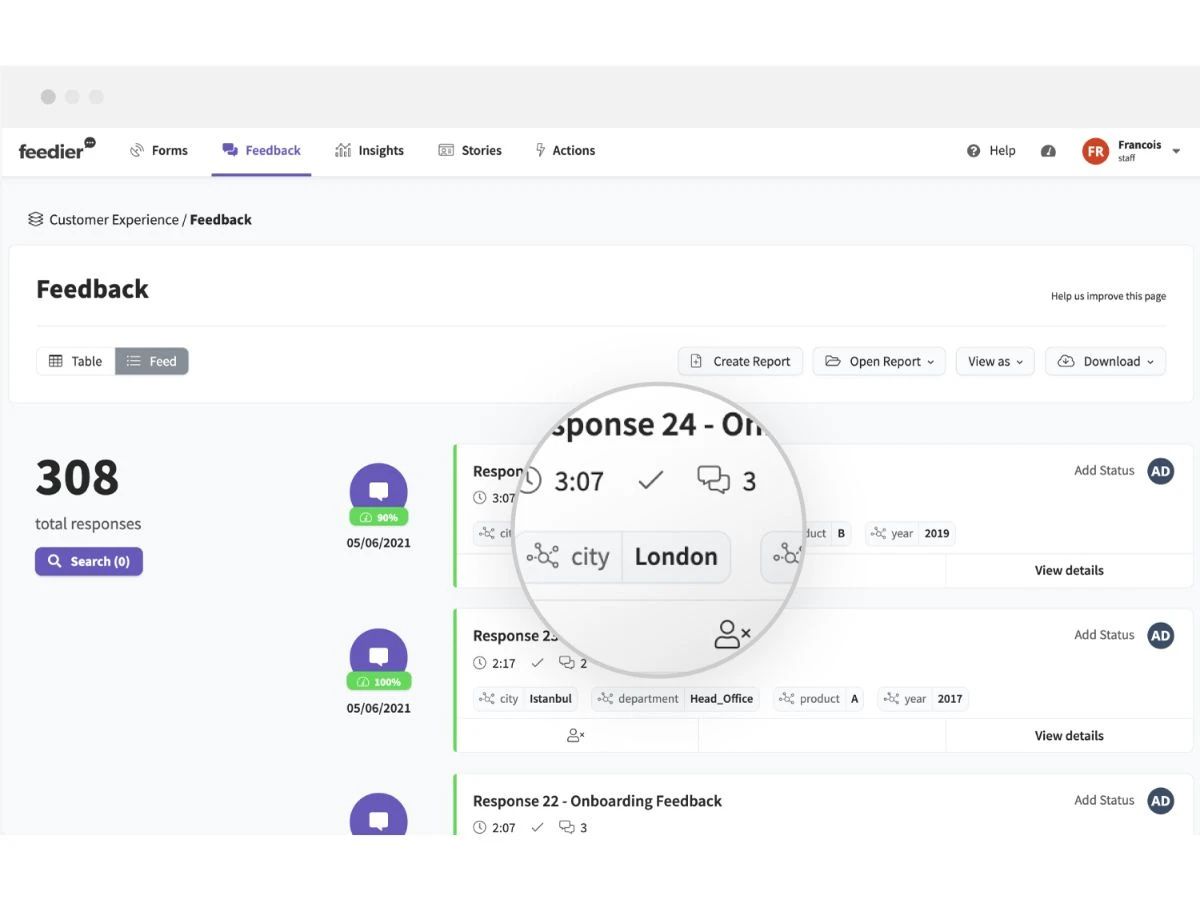Click the city Istanbul tag
This screenshot has width=1200, height=900.
pyautogui.click(x=526, y=698)
